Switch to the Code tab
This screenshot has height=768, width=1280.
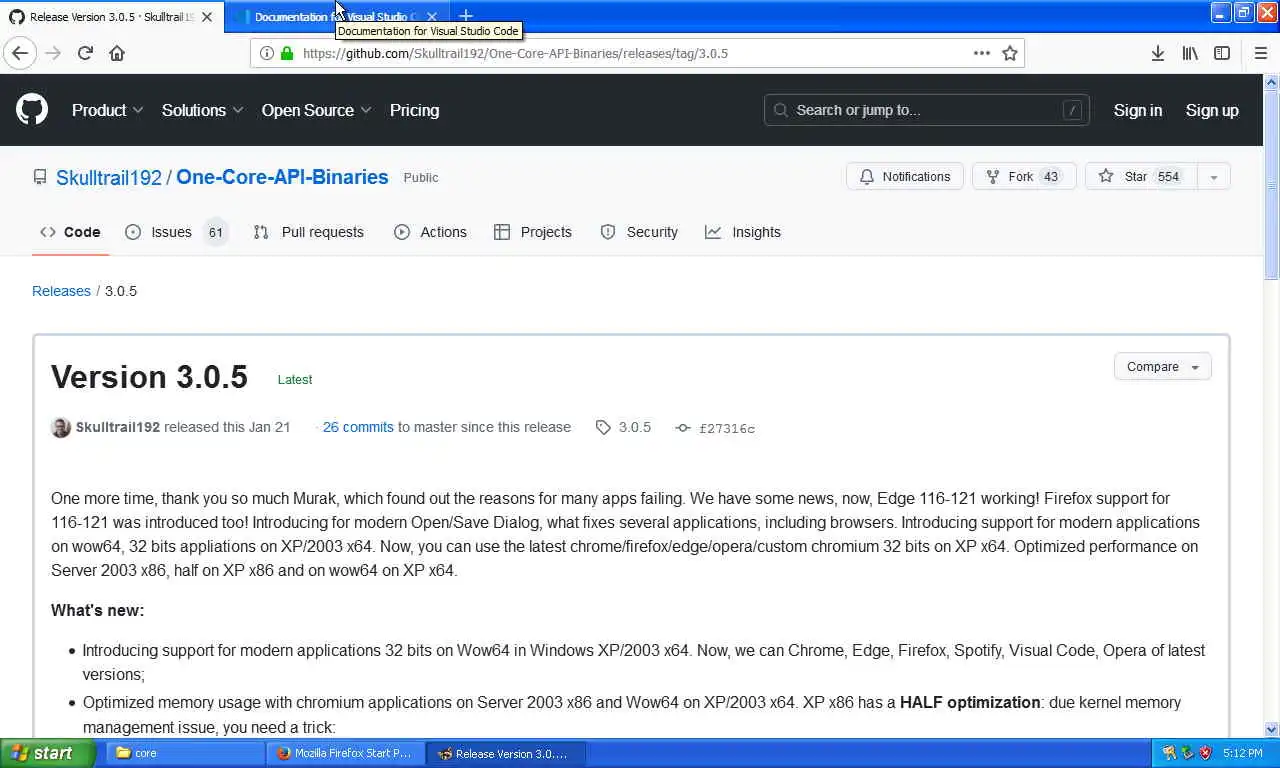click(x=70, y=232)
